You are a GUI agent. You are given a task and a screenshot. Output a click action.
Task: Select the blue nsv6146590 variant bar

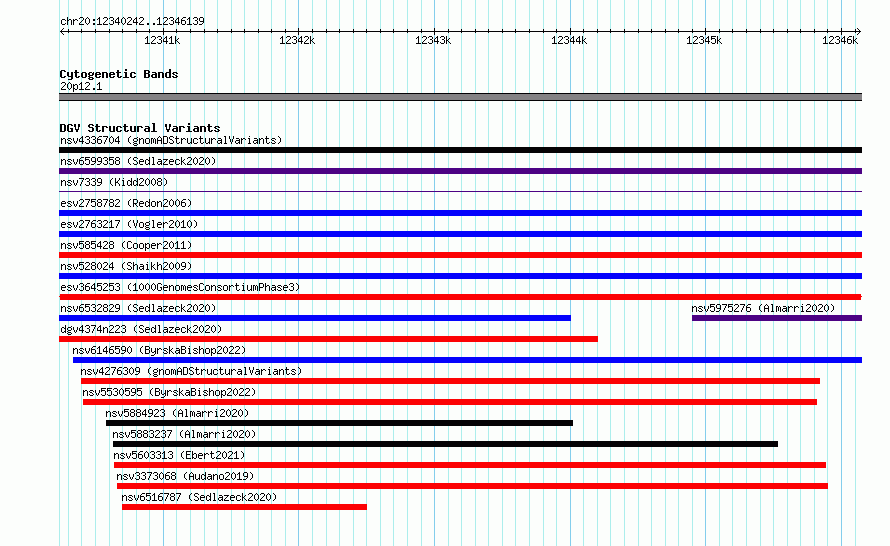(467, 360)
